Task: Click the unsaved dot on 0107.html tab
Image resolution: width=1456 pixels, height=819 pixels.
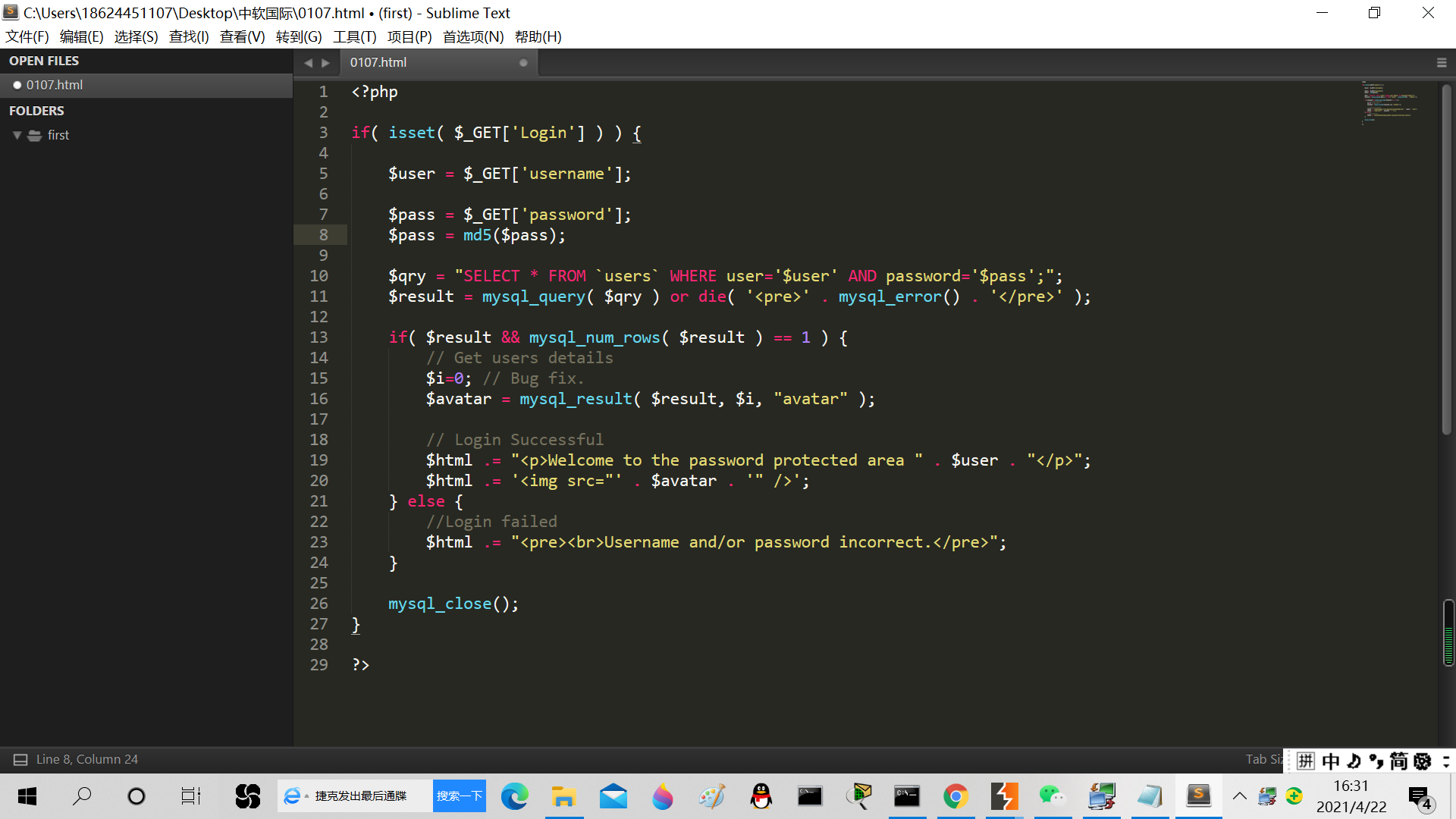Action: click(523, 63)
